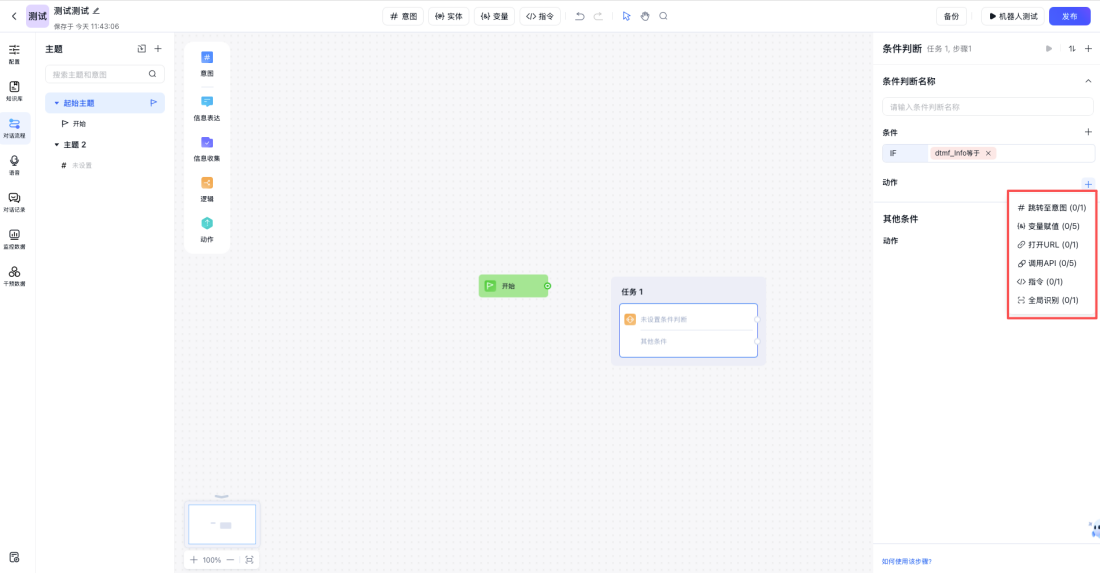Open the 干预数据 sidebar section

pos(14,276)
